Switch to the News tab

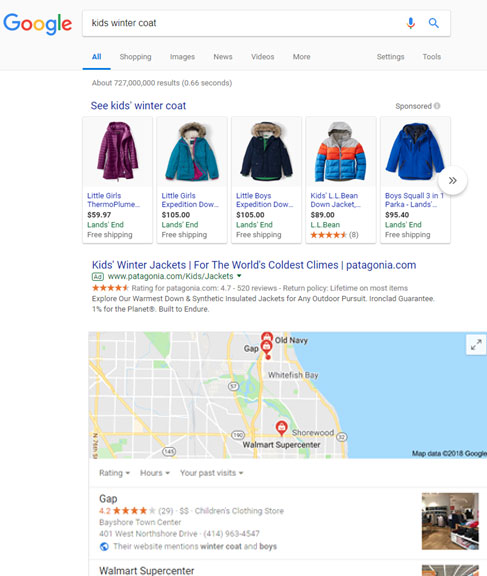tap(223, 57)
